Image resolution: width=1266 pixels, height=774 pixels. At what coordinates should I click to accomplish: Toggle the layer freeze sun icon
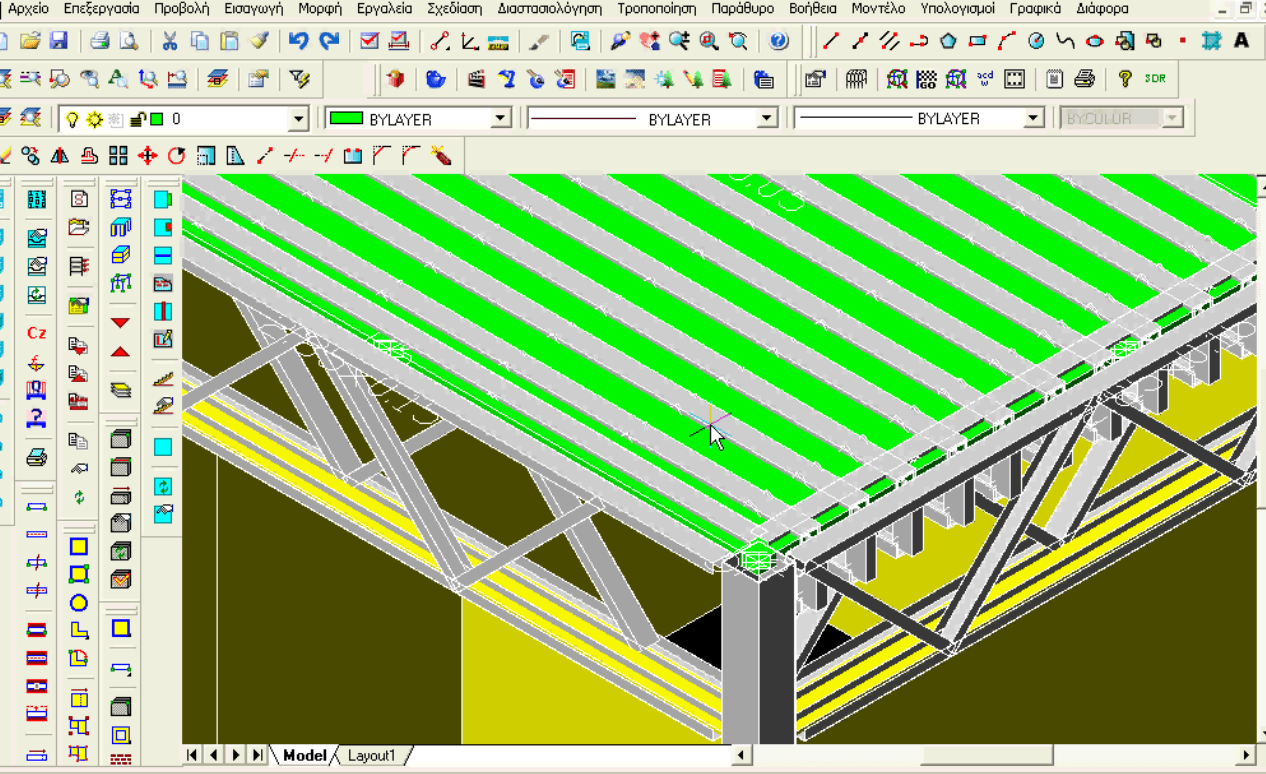[94, 119]
